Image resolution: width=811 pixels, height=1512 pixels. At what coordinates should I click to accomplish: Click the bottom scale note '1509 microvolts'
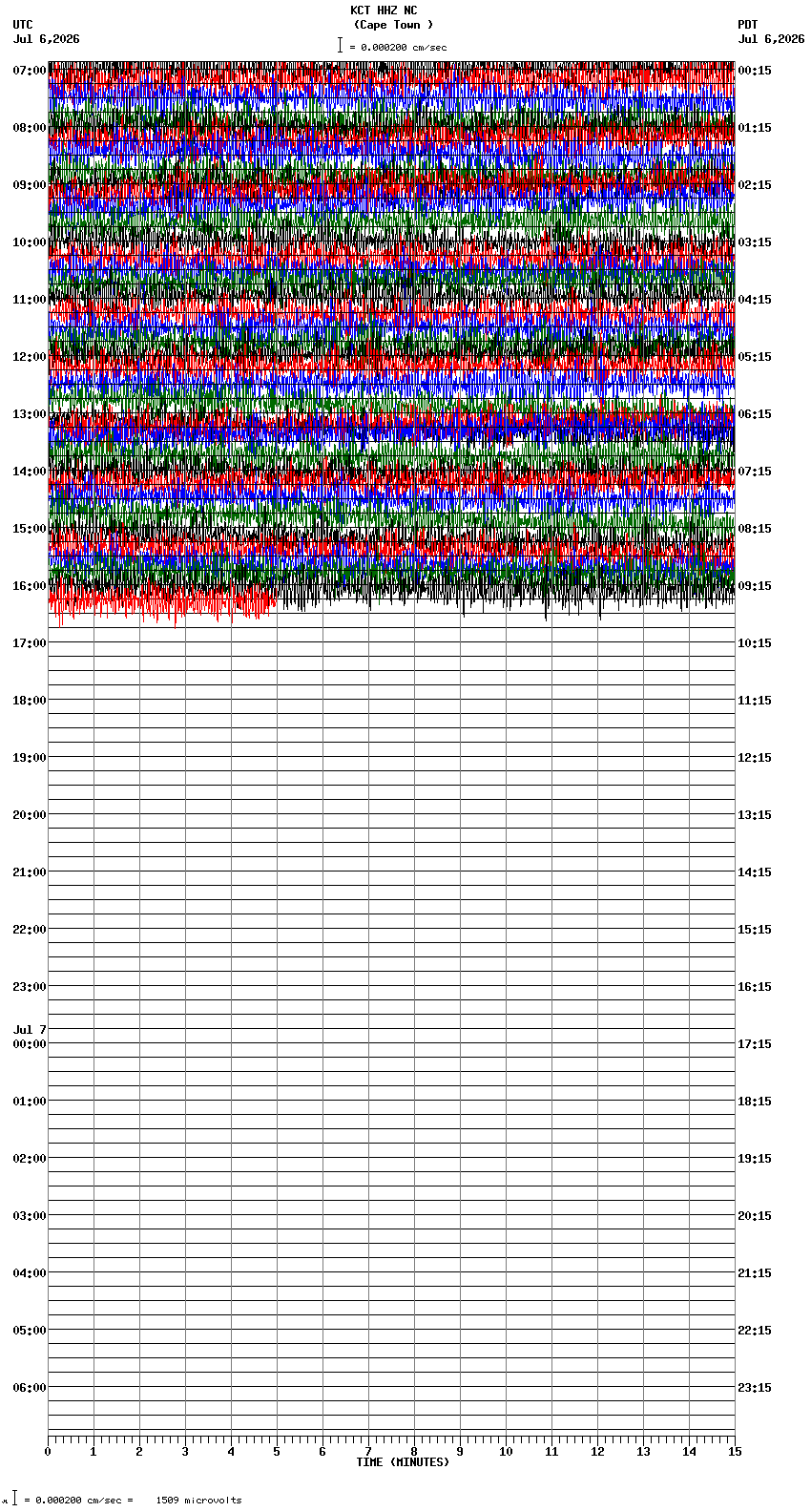click(x=198, y=1501)
